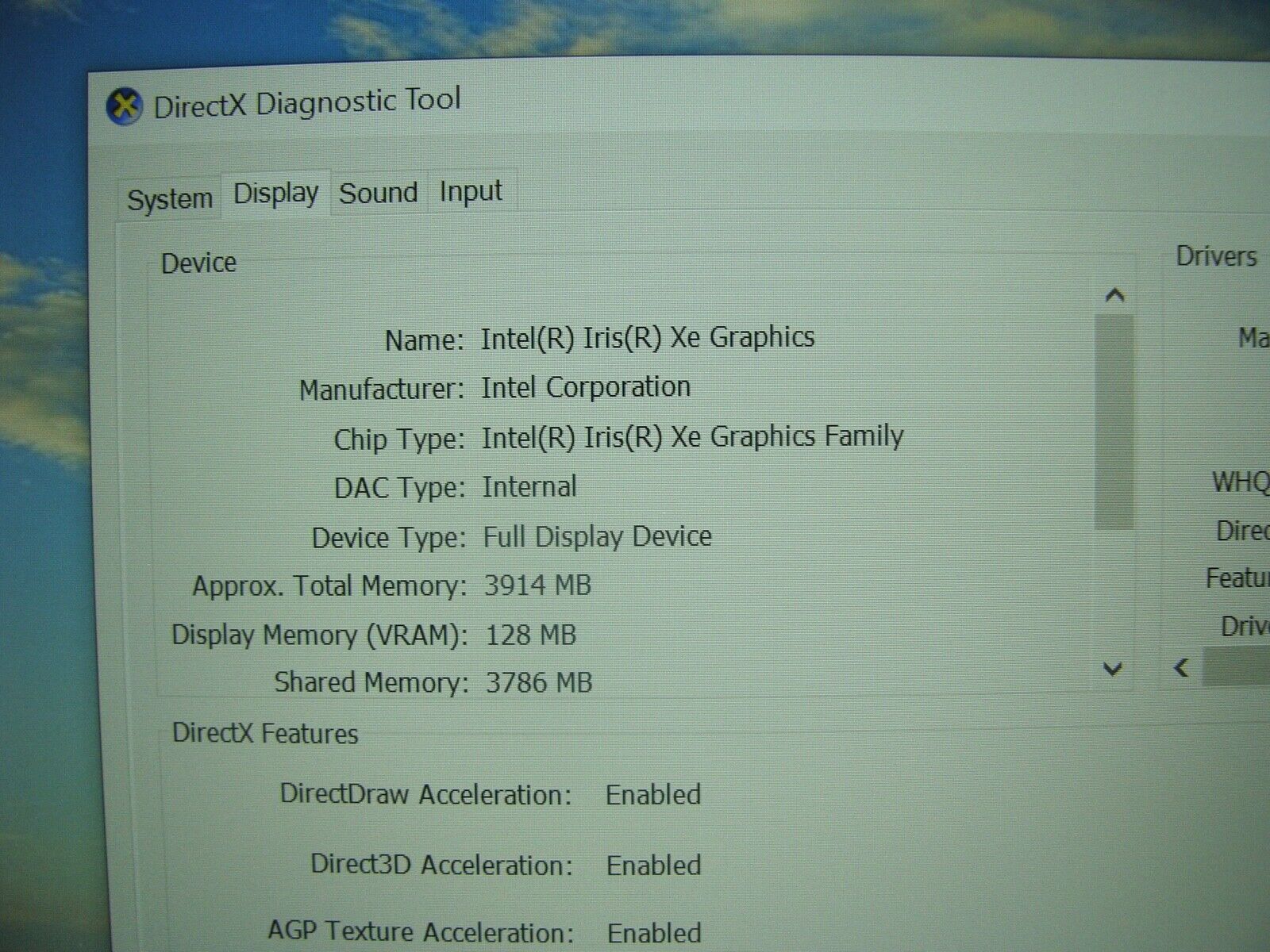The height and width of the screenshot is (952, 1270).
Task: Click the Display Memory (VRAM): label
Action: pyautogui.click(x=319, y=635)
